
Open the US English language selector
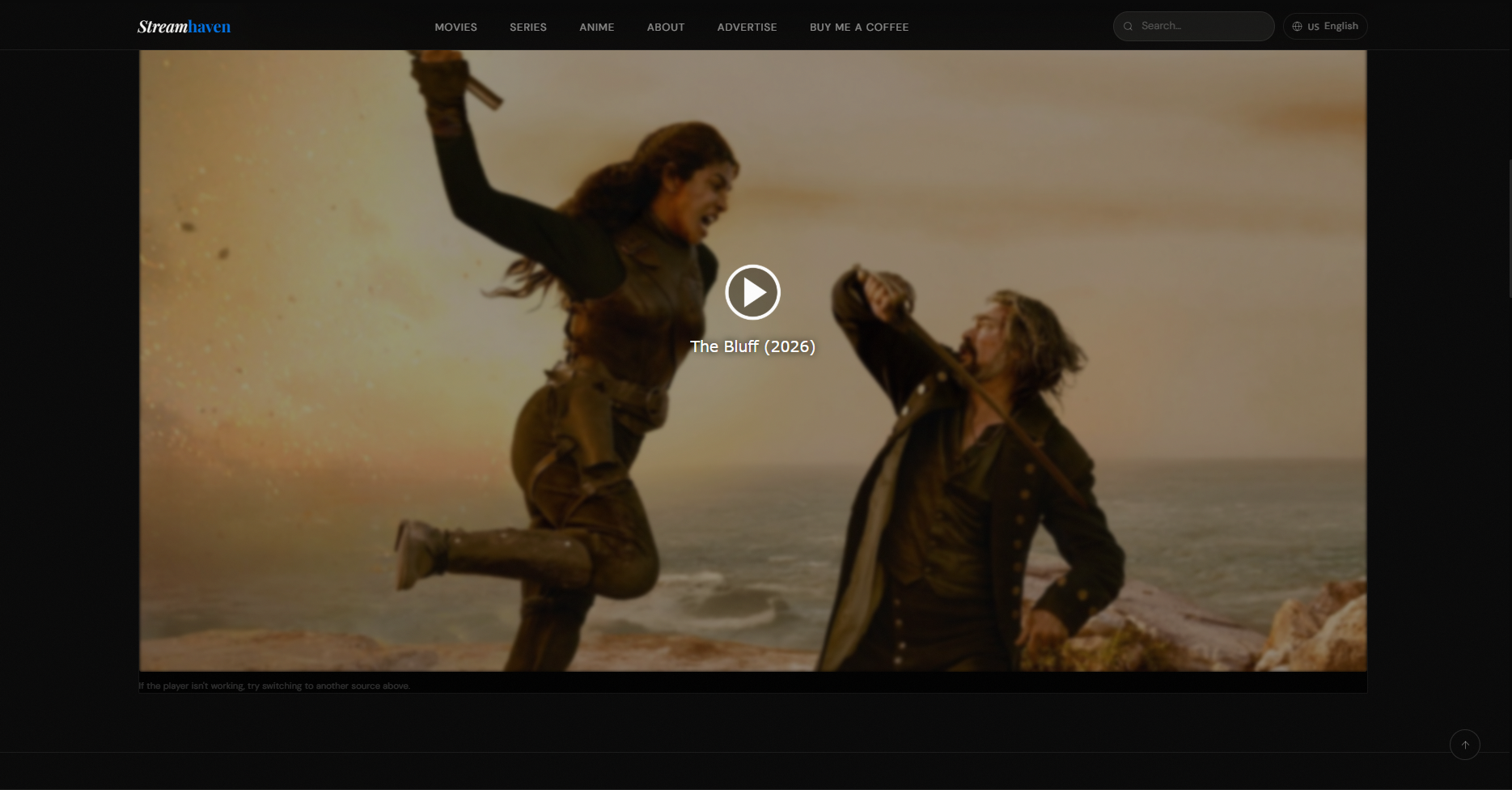pyautogui.click(x=1325, y=26)
